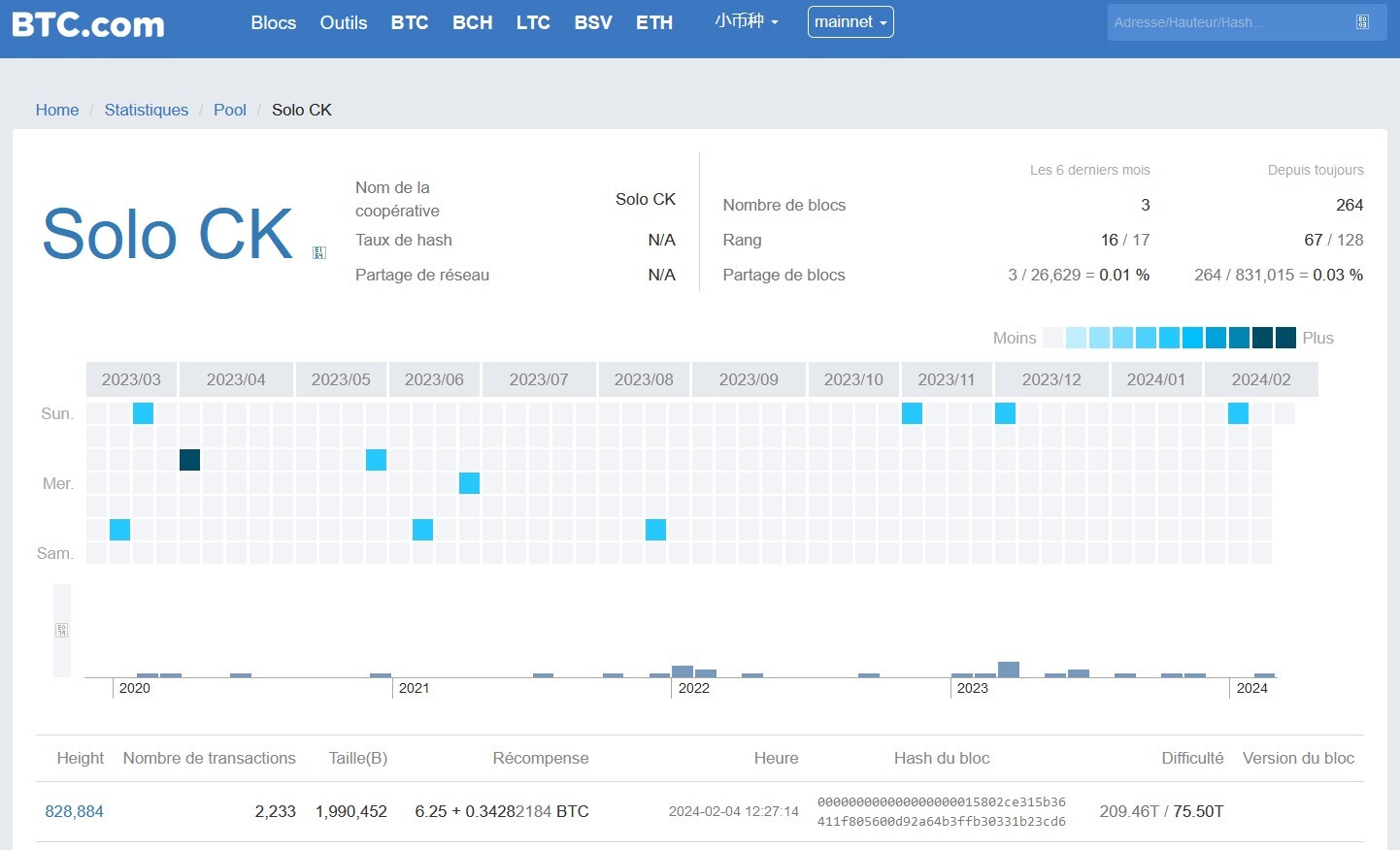Click the Récompense column header
Image resolution: width=1400 pixels, height=850 pixels.
click(541, 758)
